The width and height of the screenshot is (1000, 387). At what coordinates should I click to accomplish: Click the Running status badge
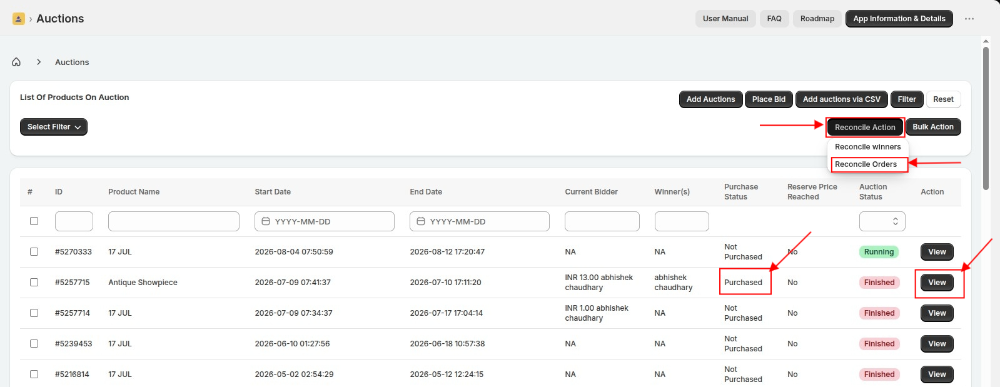pos(878,252)
